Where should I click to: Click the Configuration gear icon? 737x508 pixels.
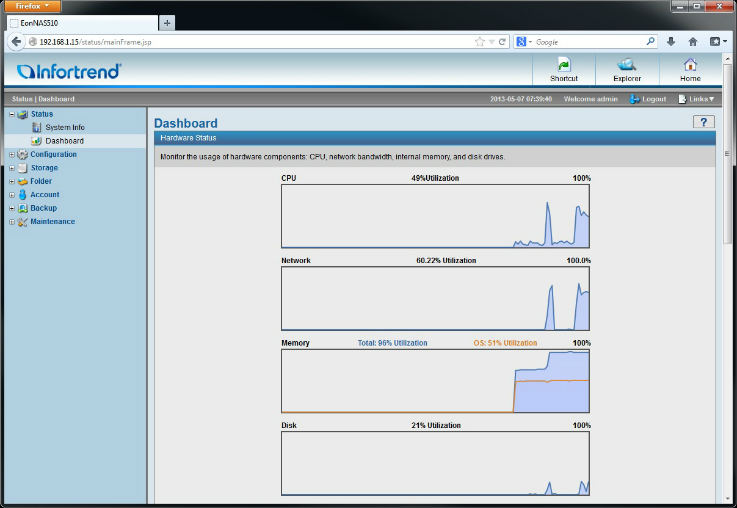tap(23, 154)
